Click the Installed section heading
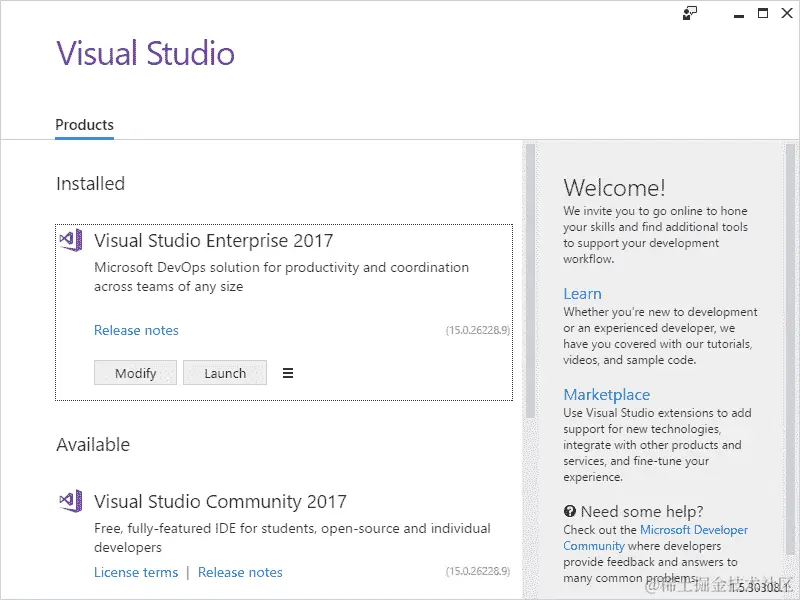 tap(90, 184)
